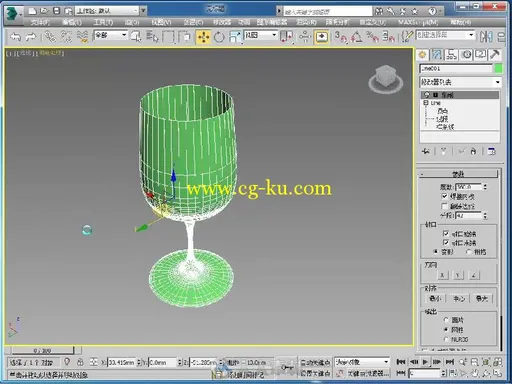Select the 面片 output radio button

pyautogui.click(x=446, y=320)
